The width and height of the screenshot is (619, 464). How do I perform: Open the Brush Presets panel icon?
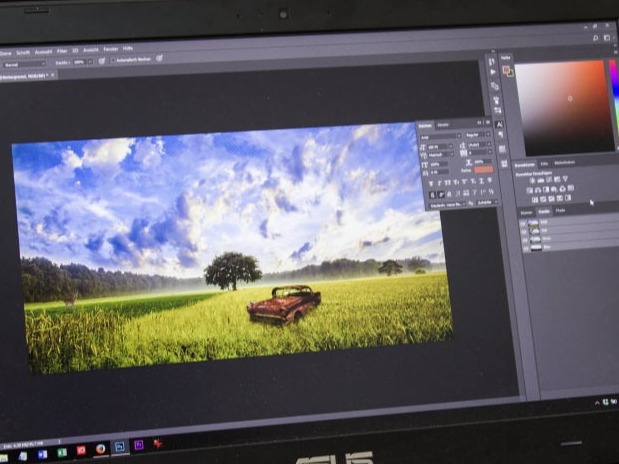click(496, 100)
